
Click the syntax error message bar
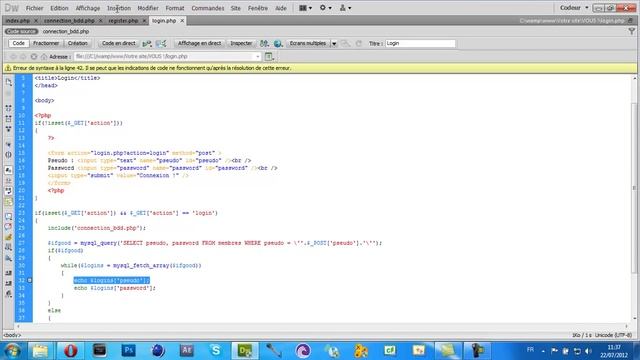pyautogui.click(x=320, y=68)
